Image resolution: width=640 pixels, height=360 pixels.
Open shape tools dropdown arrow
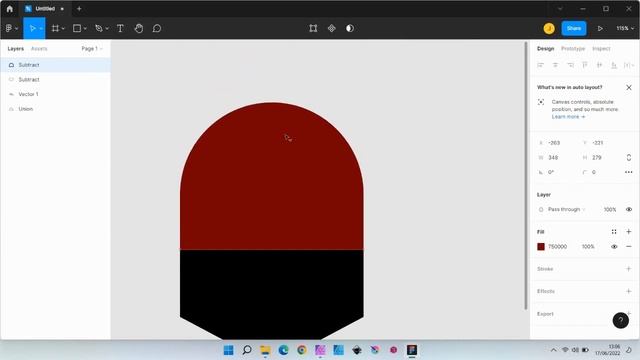85,29
